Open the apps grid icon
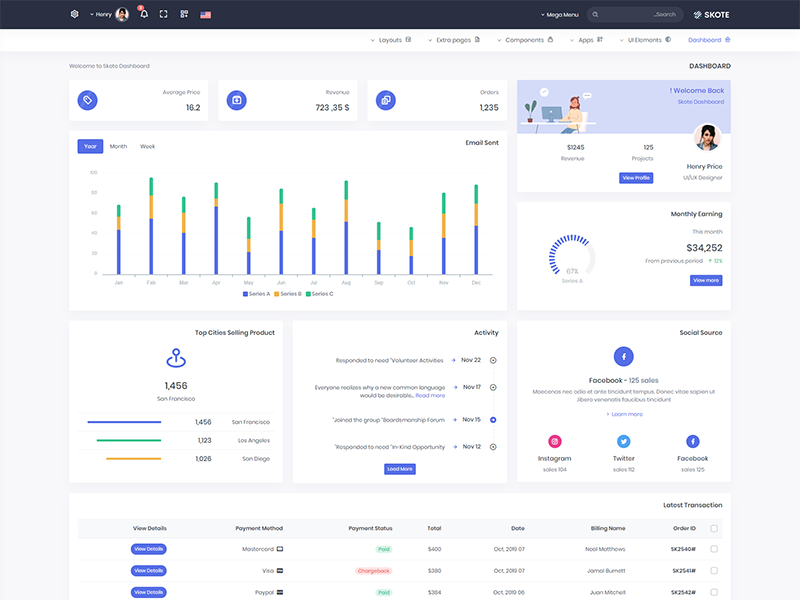Viewport: 800px width, 600px height. coord(184,15)
